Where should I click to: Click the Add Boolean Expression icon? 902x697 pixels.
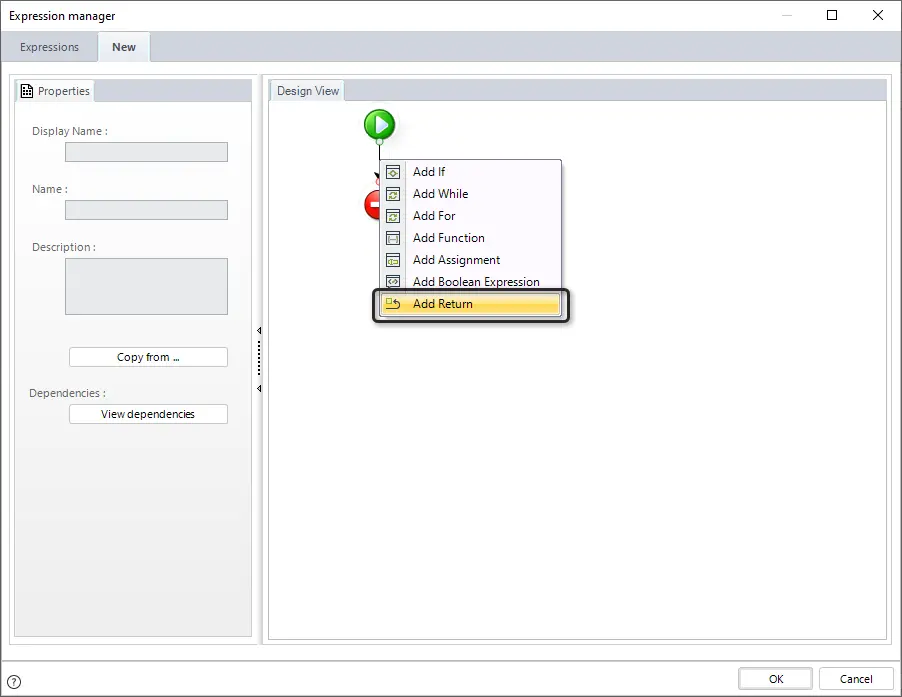[x=393, y=282]
